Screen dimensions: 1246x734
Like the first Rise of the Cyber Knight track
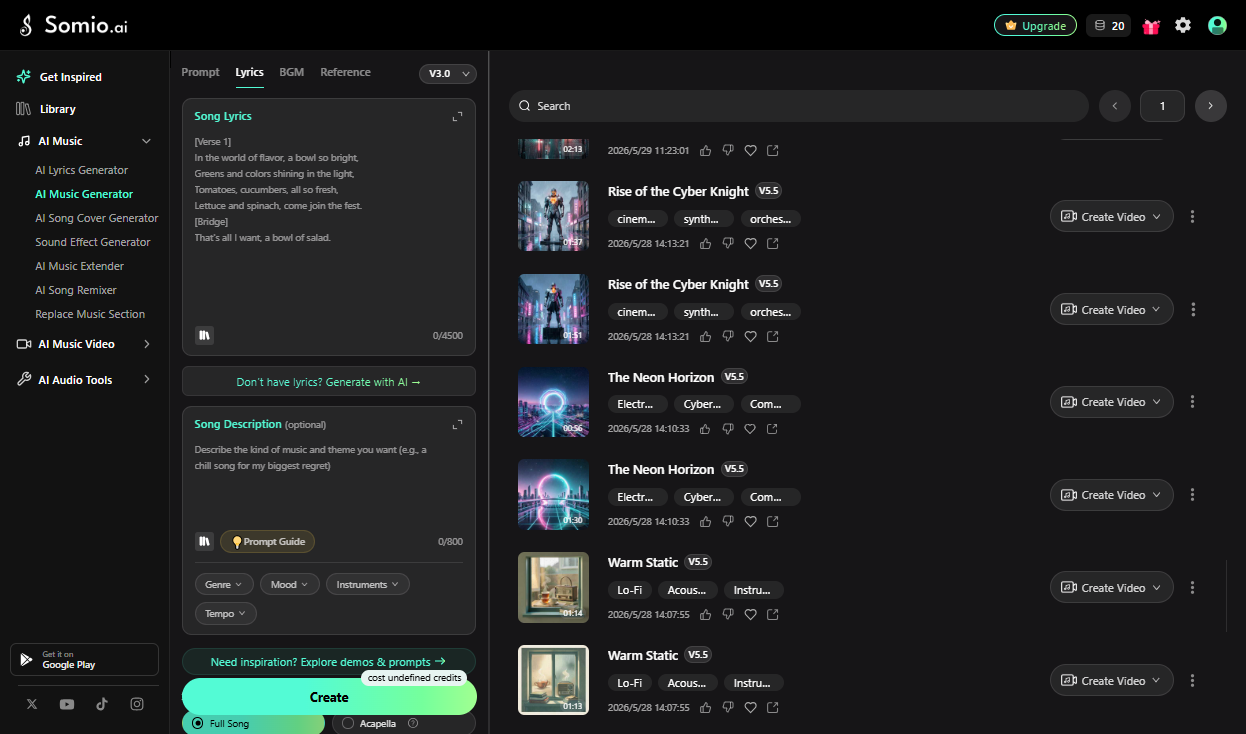(706, 243)
